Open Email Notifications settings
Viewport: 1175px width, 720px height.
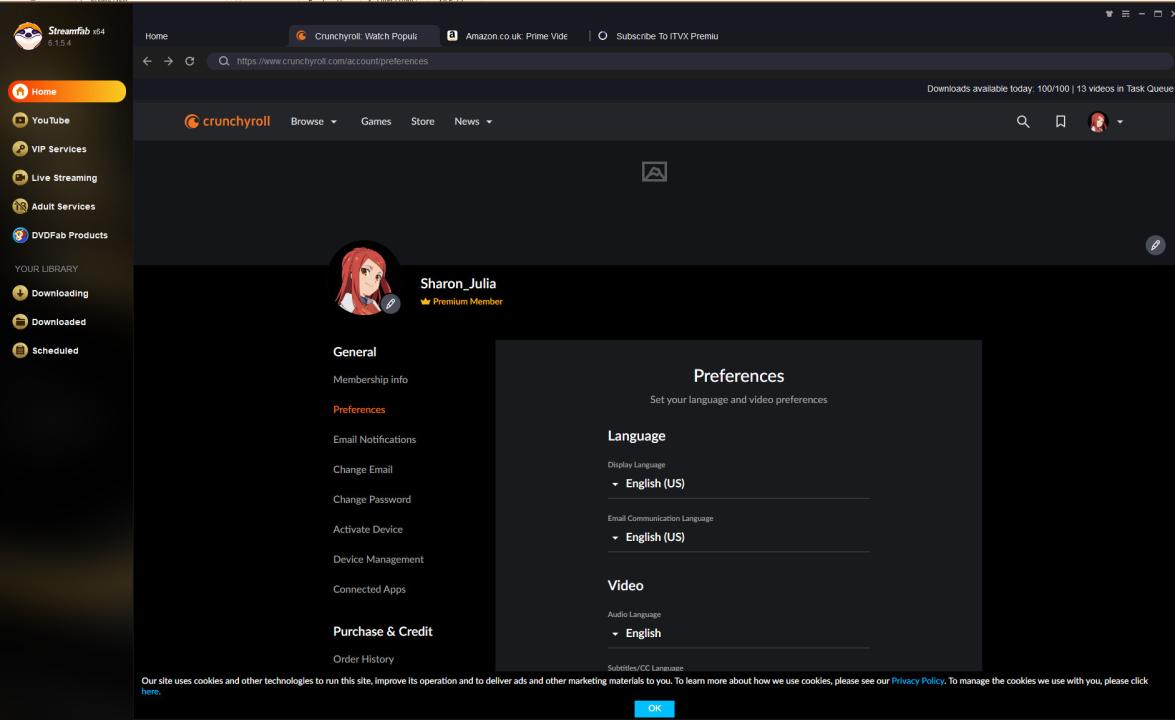coord(374,440)
